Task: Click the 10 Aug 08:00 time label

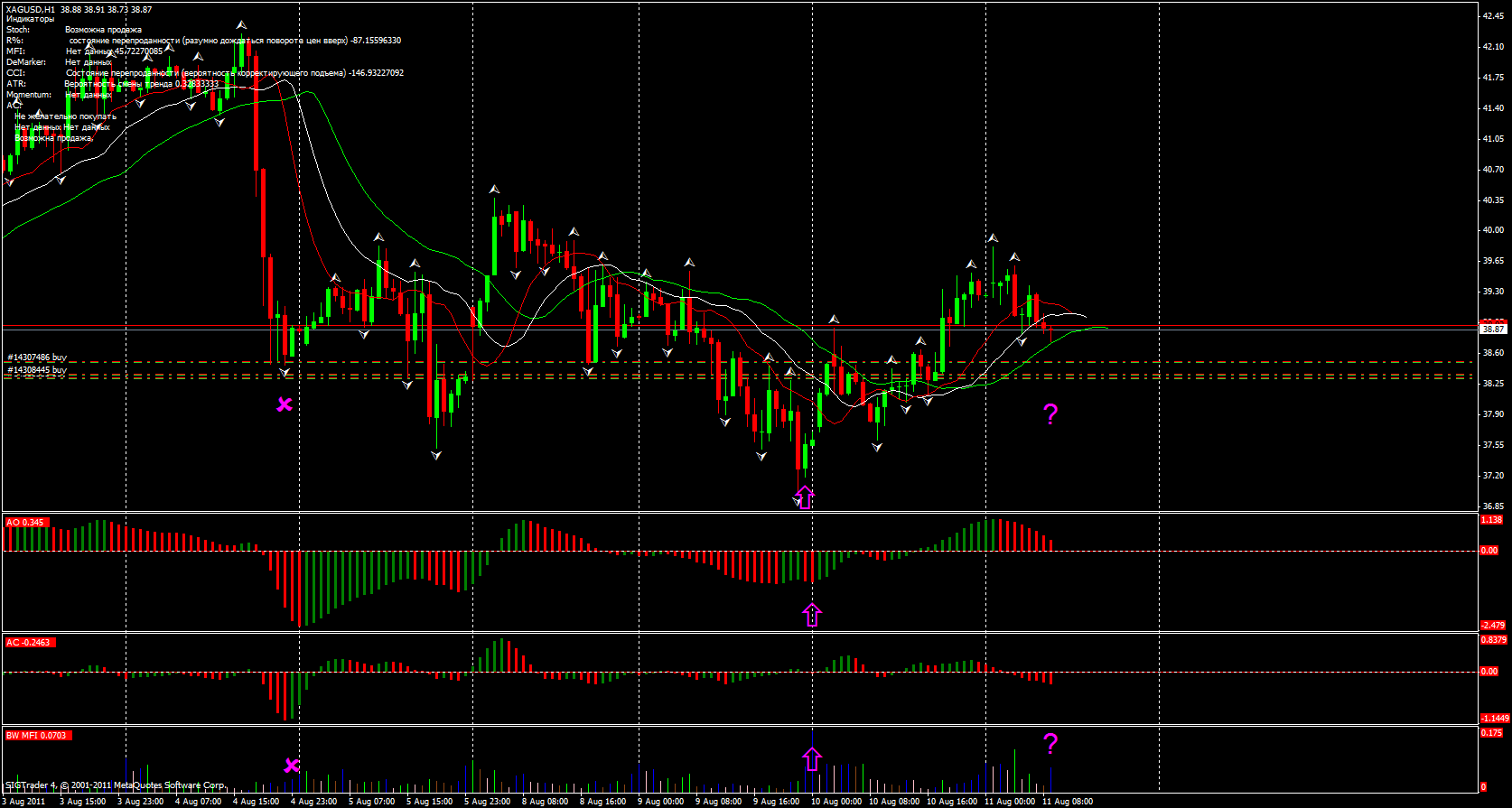Action: tap(893, 802)
